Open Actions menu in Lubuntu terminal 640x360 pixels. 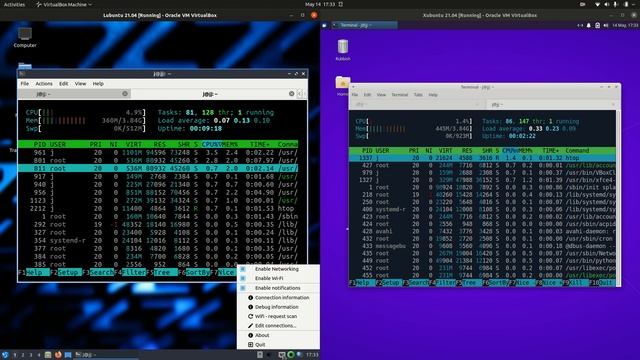(44, 84)
